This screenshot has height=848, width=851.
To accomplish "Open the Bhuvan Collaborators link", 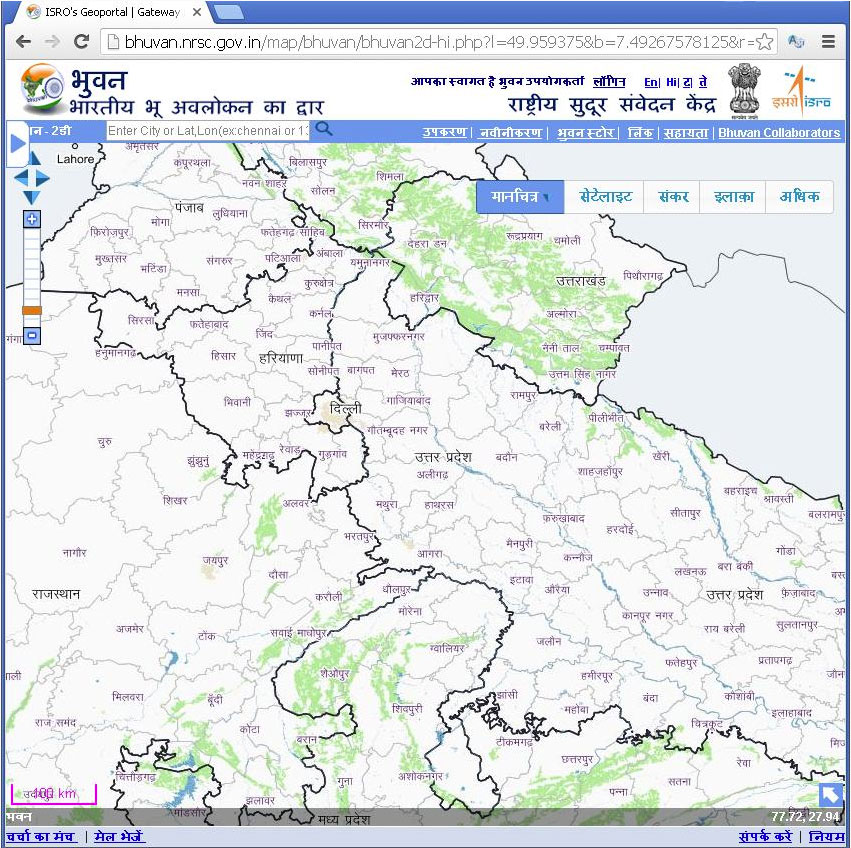I will click(779, 132).
